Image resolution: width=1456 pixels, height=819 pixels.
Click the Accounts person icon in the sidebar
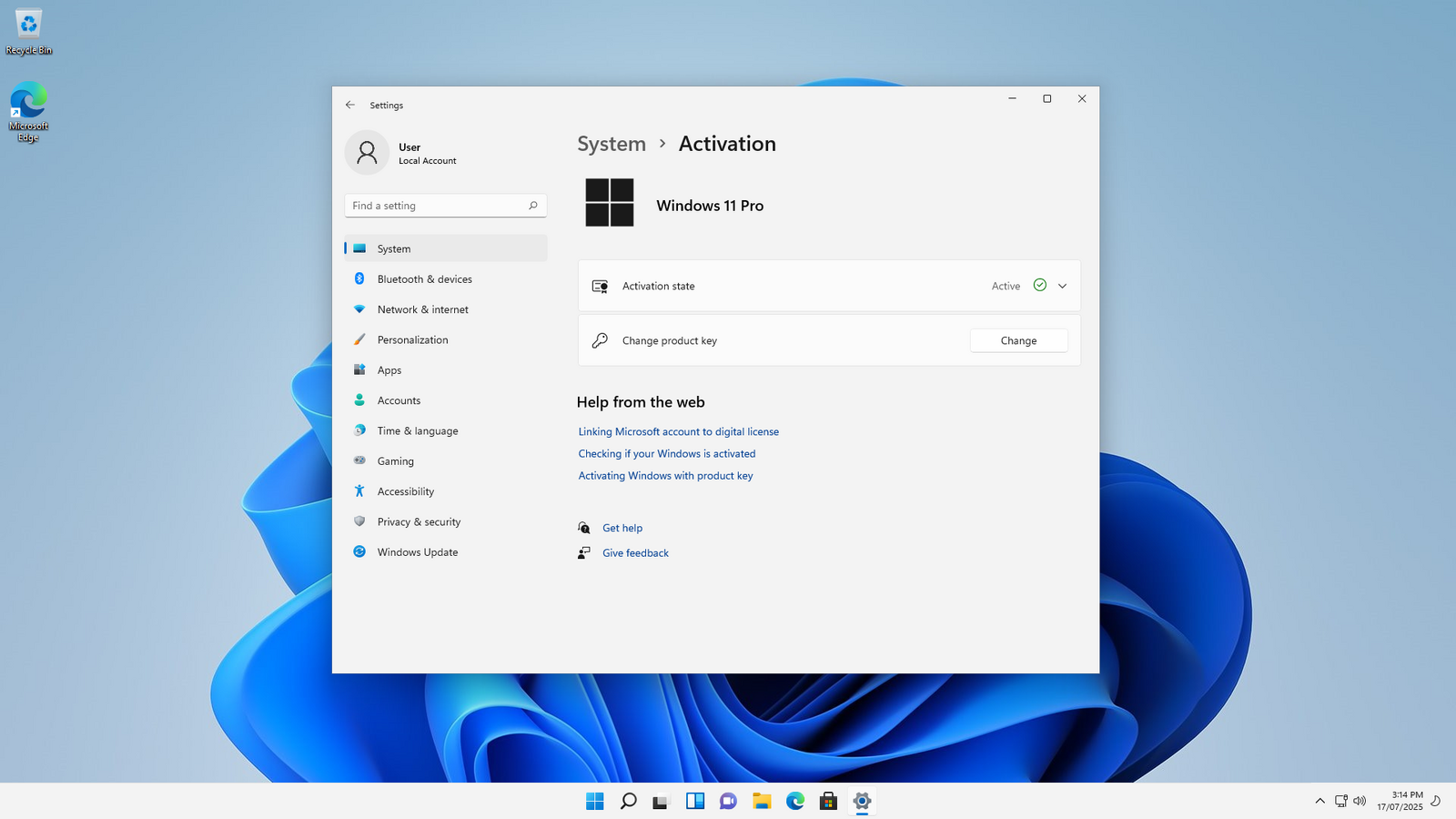point(359,399)
